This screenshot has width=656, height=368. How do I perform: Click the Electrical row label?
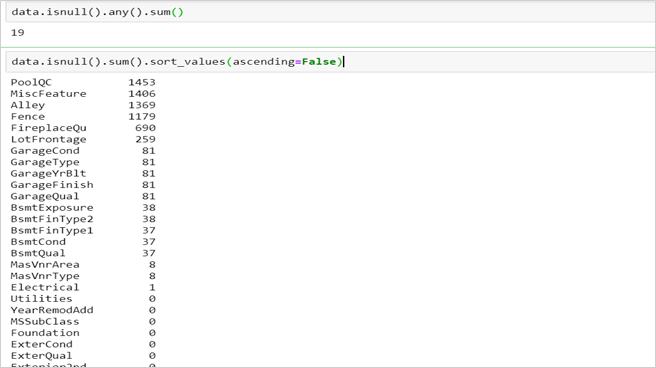[45, 287]
